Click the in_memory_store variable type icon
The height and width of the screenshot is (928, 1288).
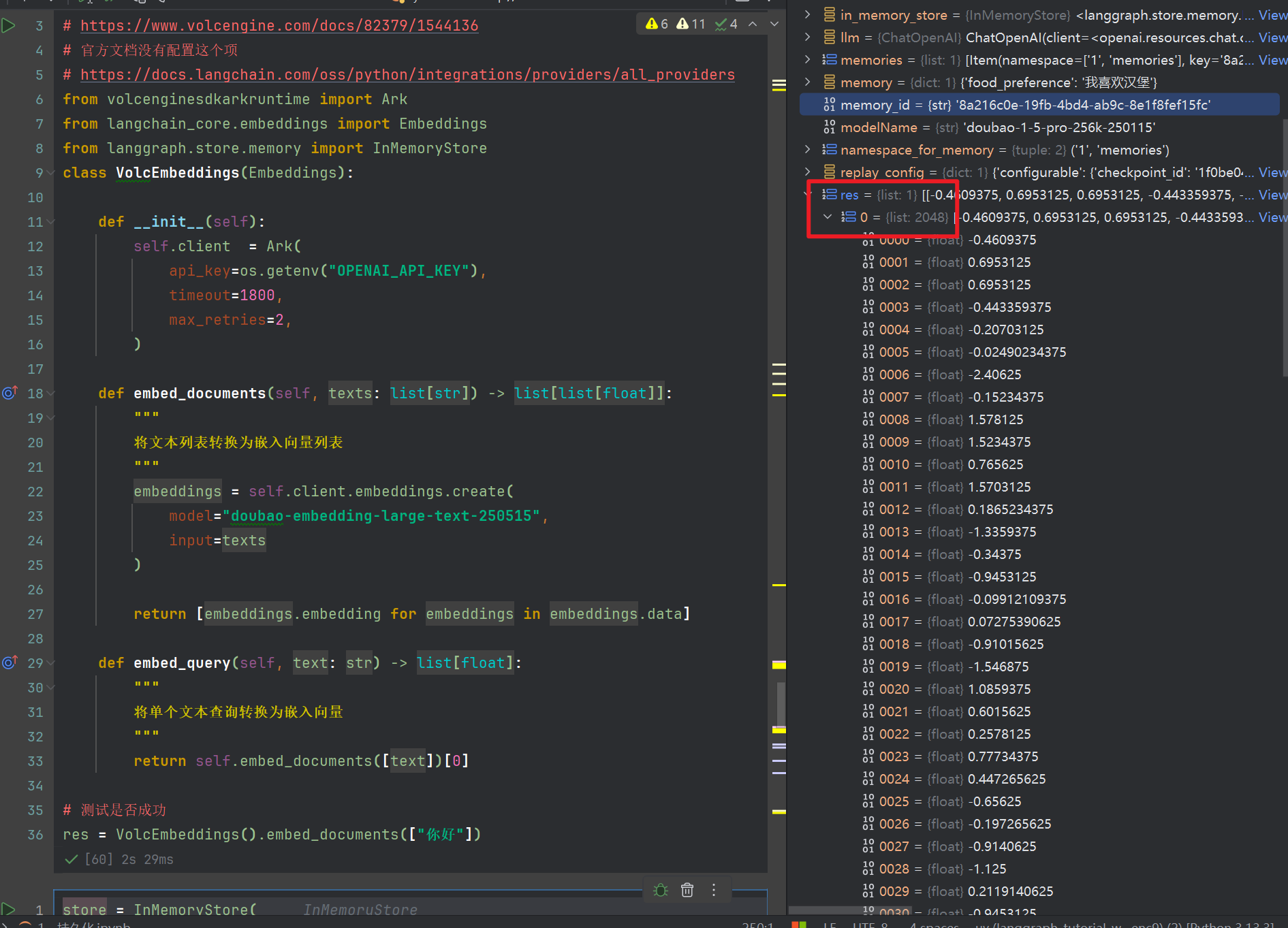[x=830, y=14]
